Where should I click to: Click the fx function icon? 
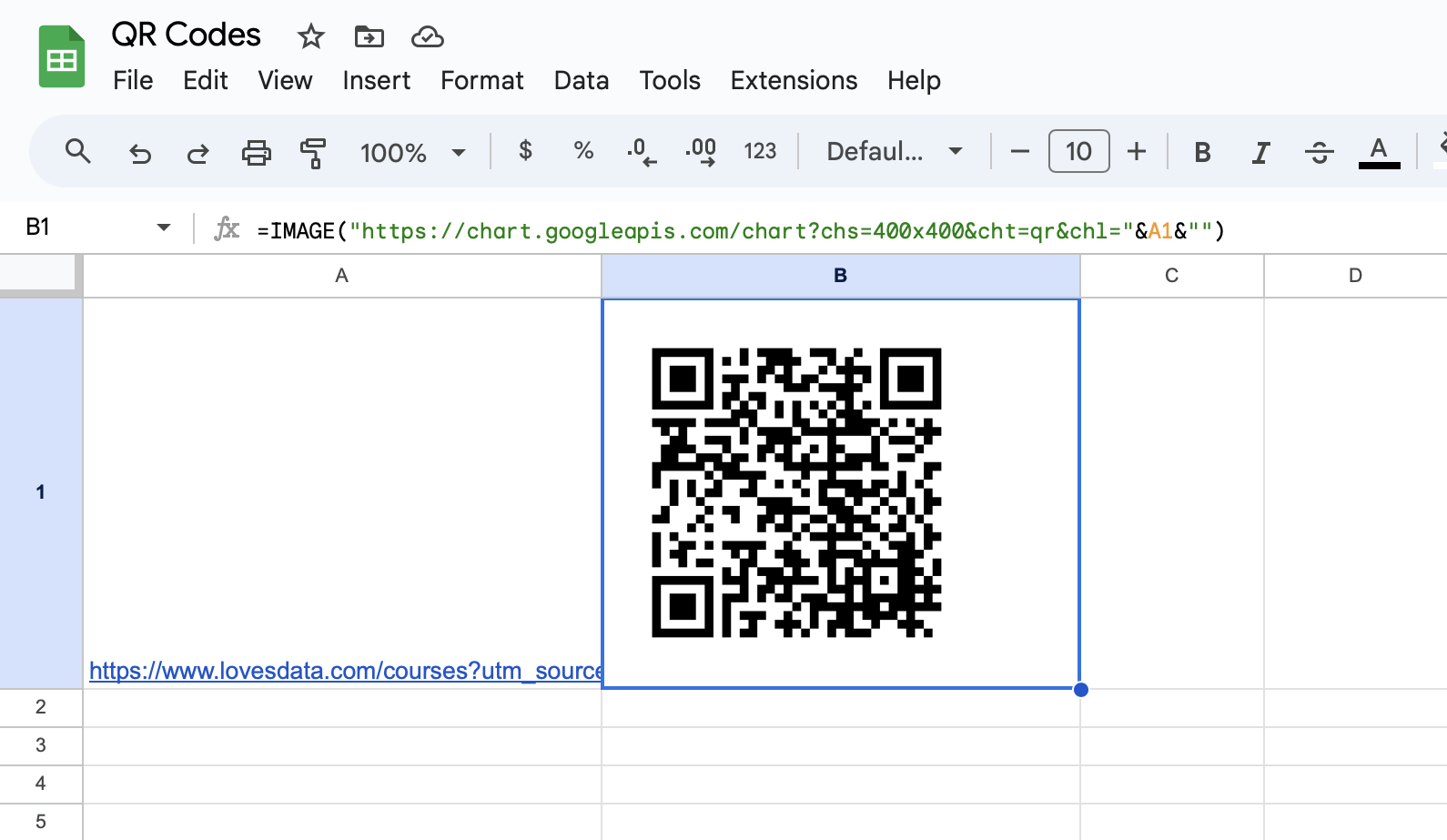click(x=227, y=228)
